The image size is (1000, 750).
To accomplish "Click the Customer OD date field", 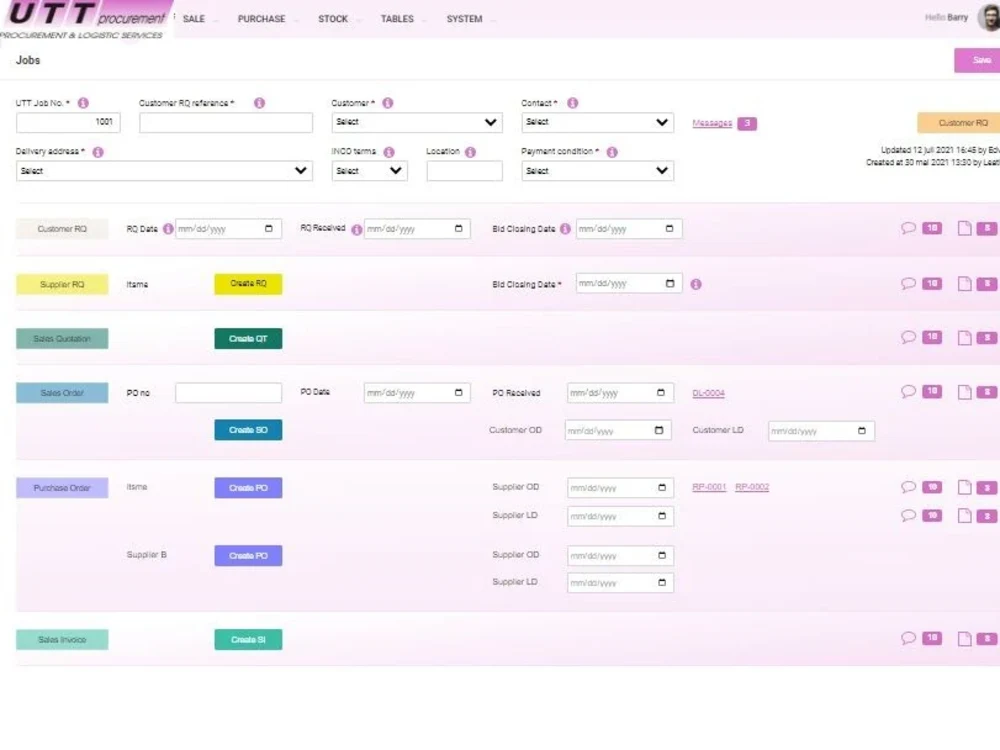I will 618,430.
